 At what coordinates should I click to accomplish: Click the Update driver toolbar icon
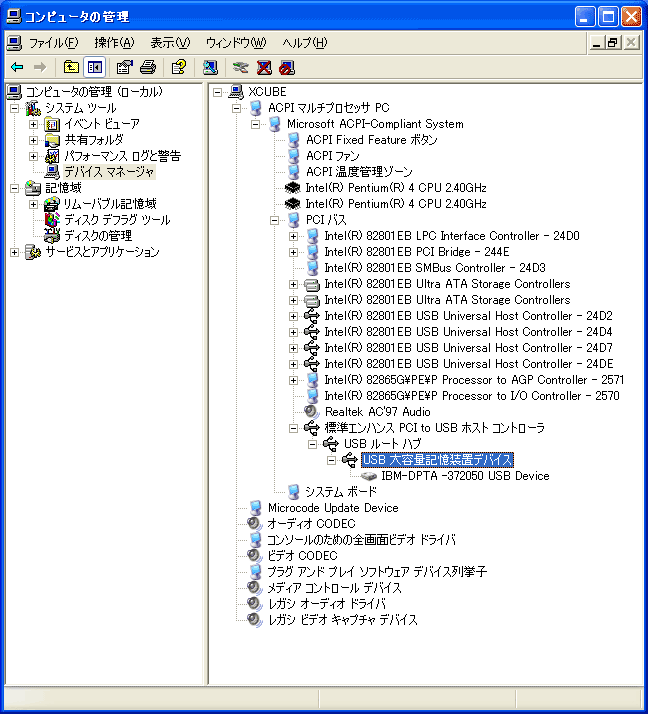[x=240, y=67]
